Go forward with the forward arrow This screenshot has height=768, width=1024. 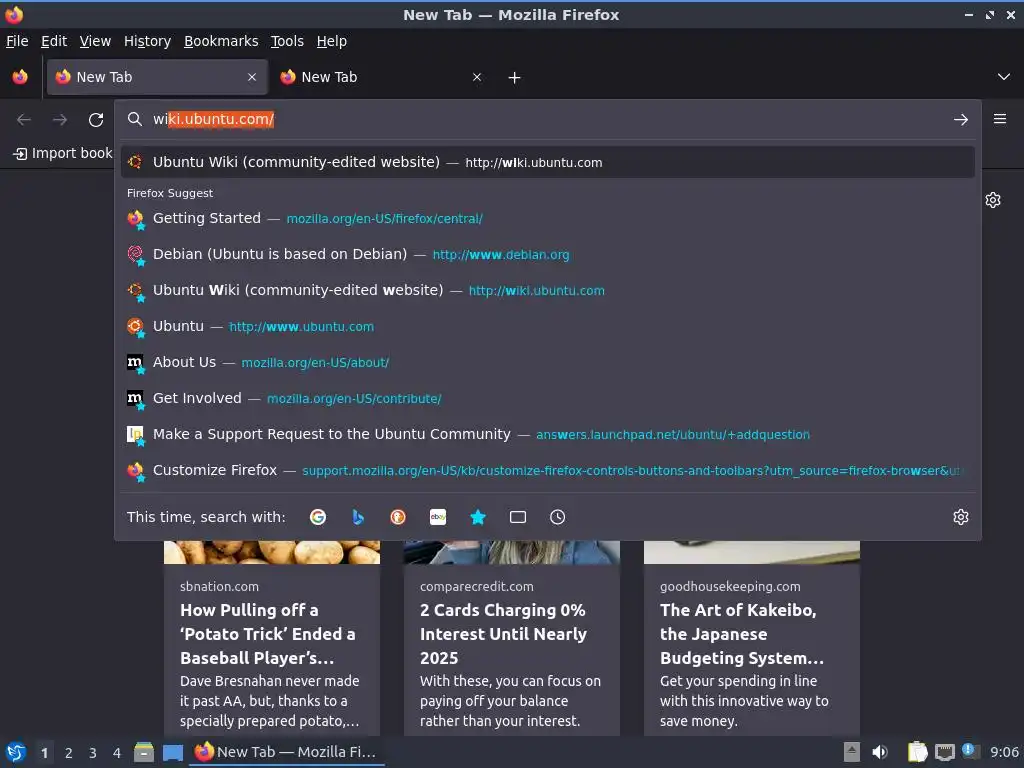pyautogui.click(x=60, y=120)
